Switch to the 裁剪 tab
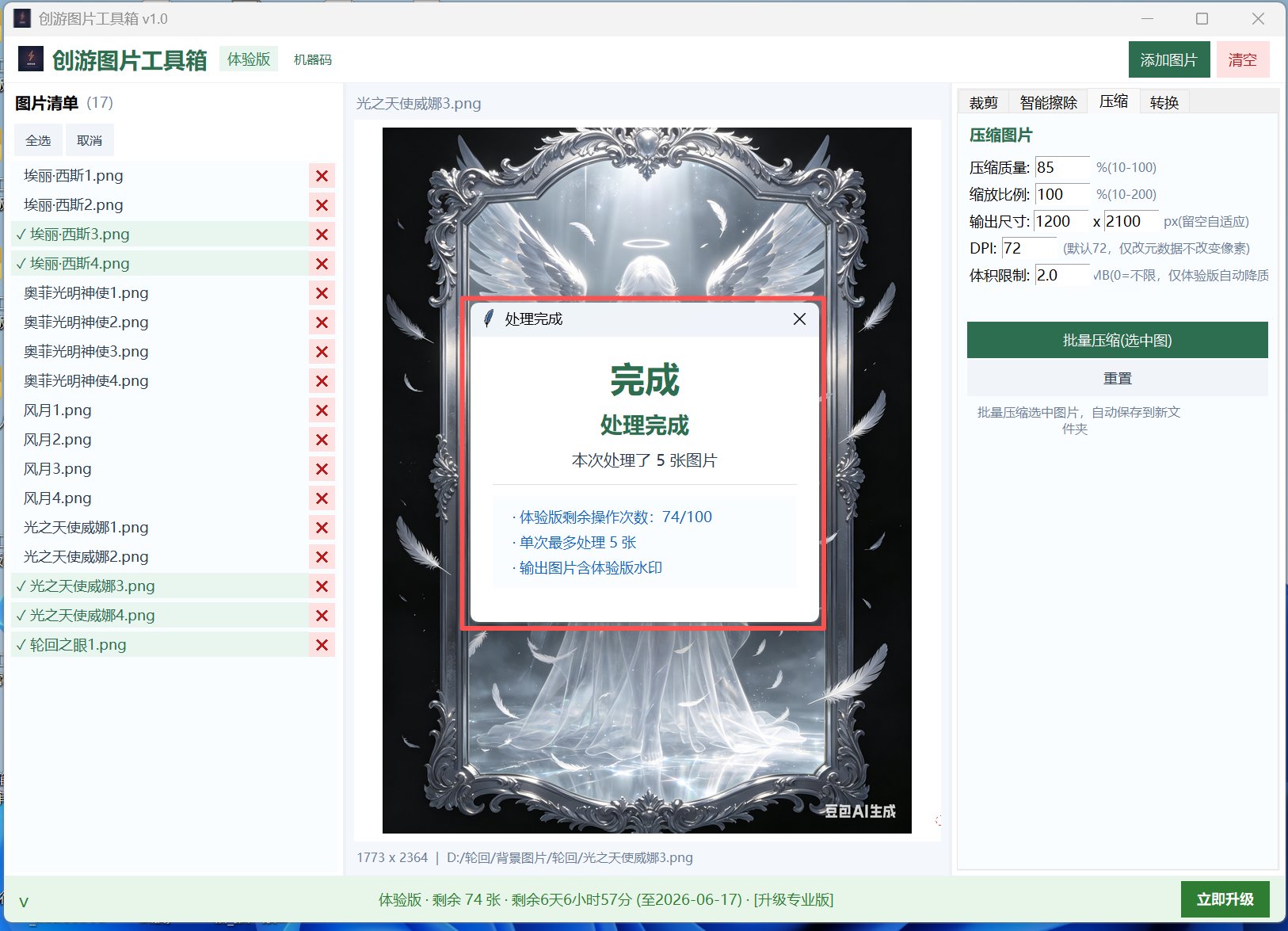 pos(983,102)
